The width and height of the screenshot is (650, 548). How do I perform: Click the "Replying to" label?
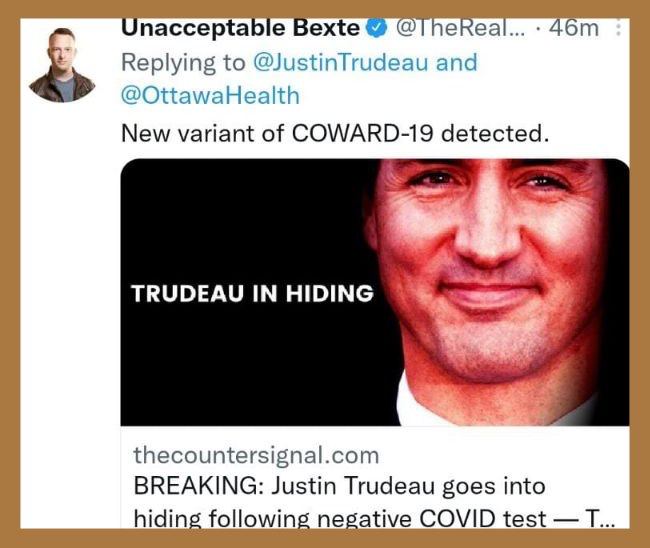pos(183,63)
